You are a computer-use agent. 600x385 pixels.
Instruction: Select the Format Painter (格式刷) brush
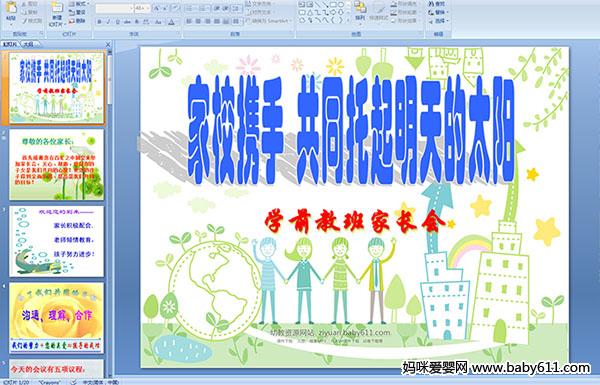click(x=33, y=21)
